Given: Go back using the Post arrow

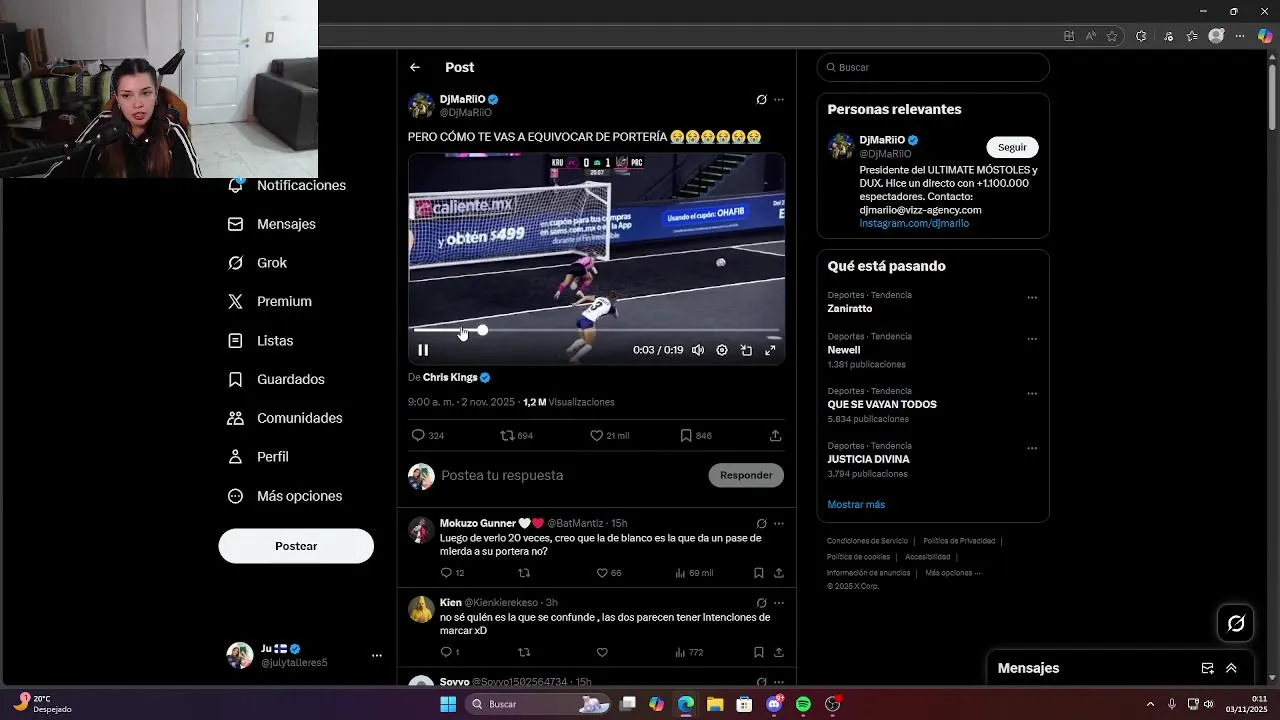Looking at the screenshot, I should click(414, 67).
